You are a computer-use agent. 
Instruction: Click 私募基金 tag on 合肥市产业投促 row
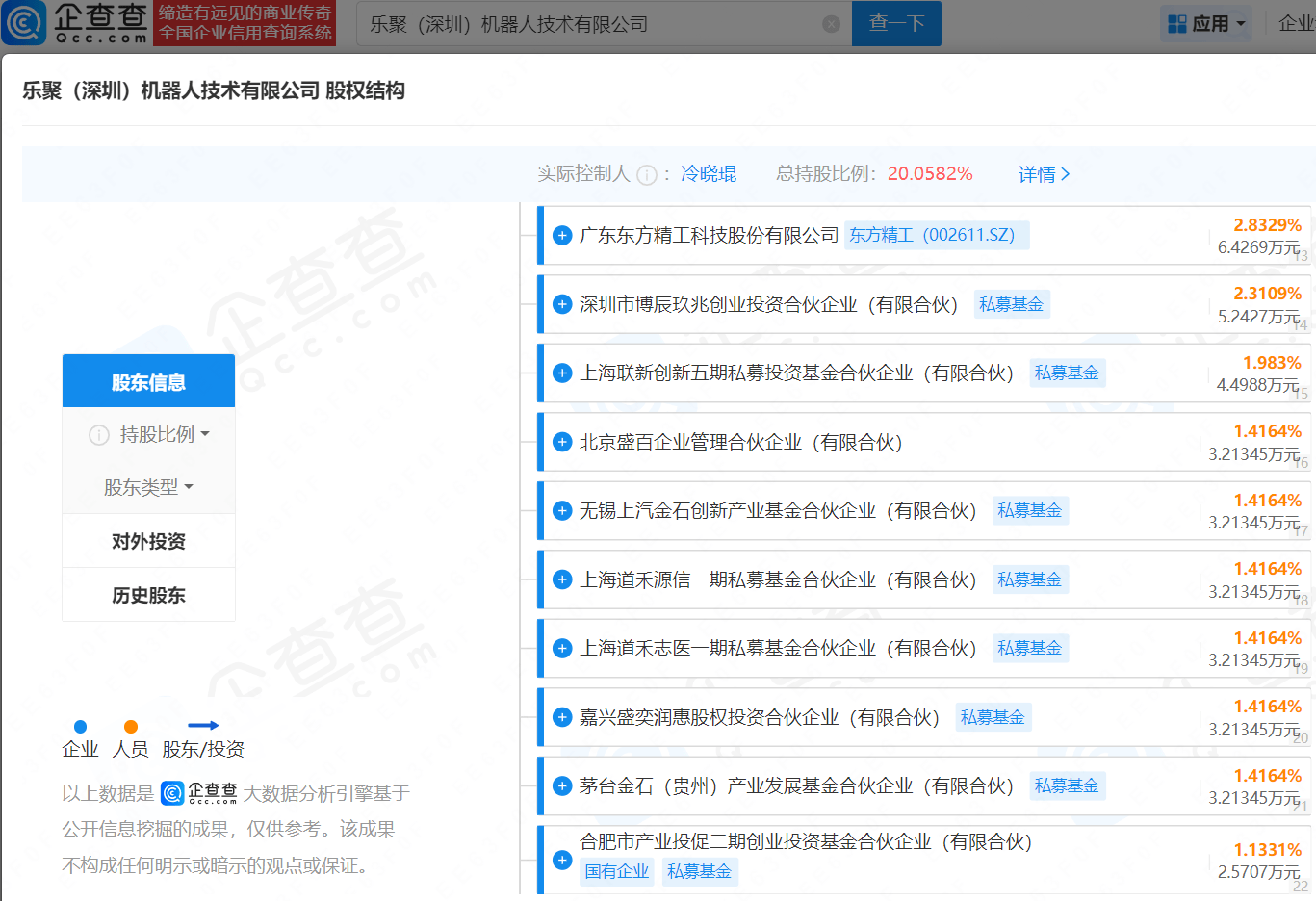coord(699,871)
